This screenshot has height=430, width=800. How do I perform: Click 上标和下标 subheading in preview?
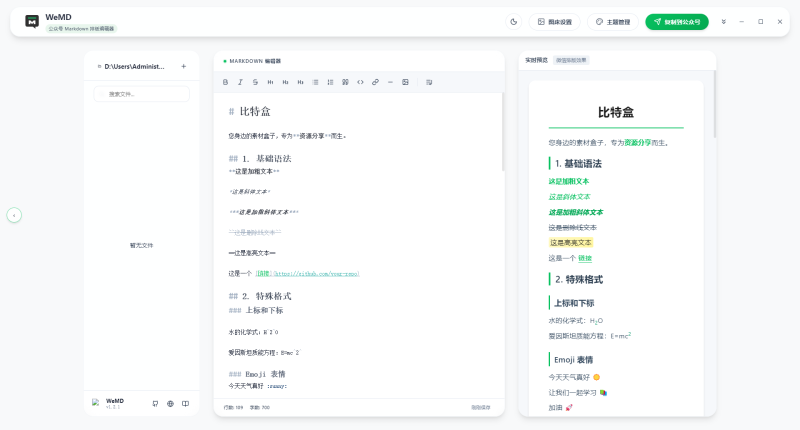point(574,303)
